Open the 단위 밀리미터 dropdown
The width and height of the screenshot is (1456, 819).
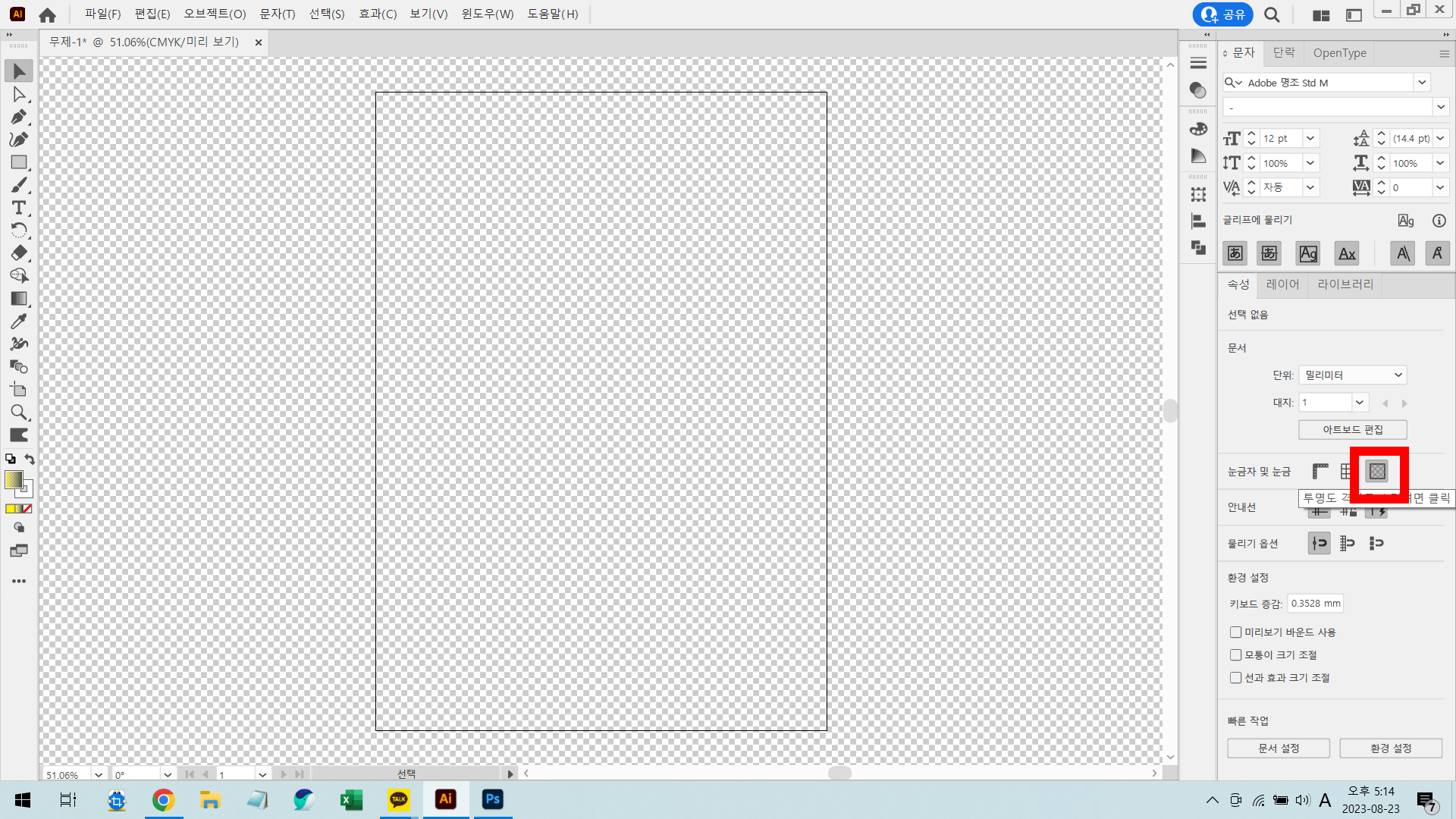click(x=1353, y=375)
